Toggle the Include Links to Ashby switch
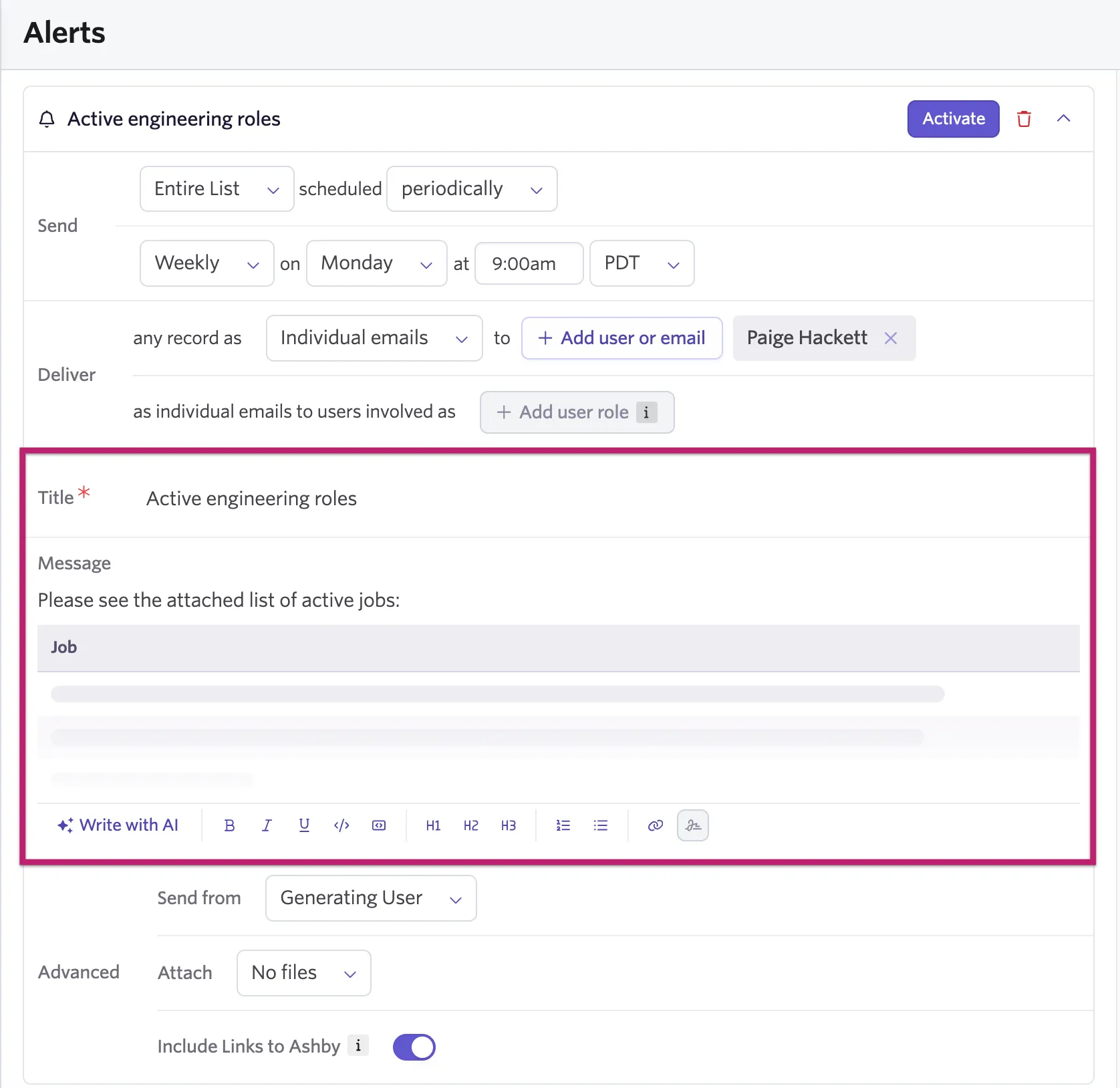Viewport: 1120px width, 1088px height. 414,1047
